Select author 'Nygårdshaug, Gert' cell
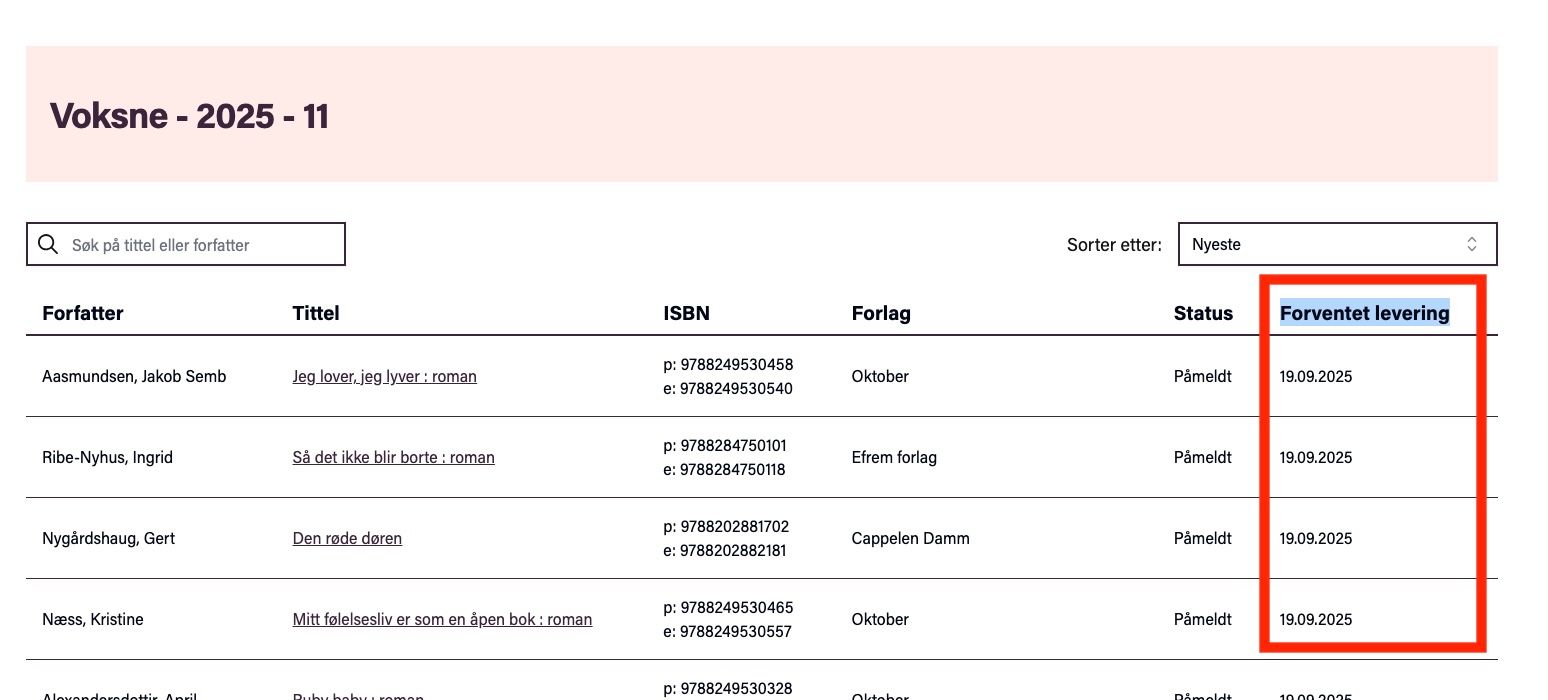The width and height of the screenshot is (1548, 700). tap(108, 539)
